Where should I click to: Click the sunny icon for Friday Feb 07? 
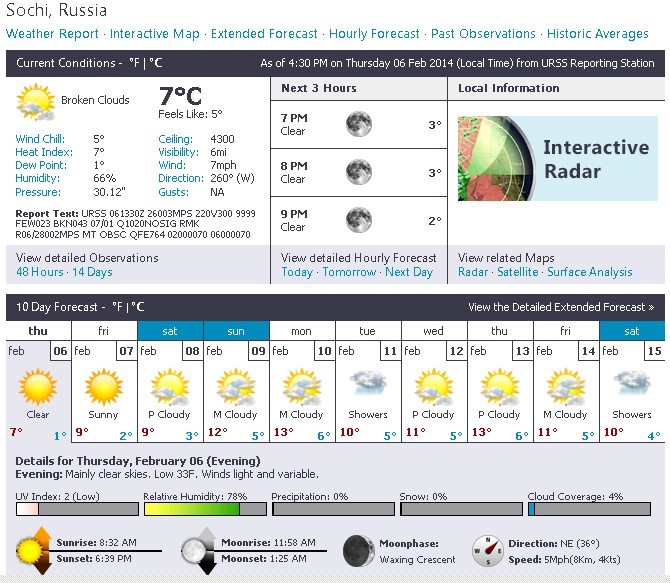103,385
